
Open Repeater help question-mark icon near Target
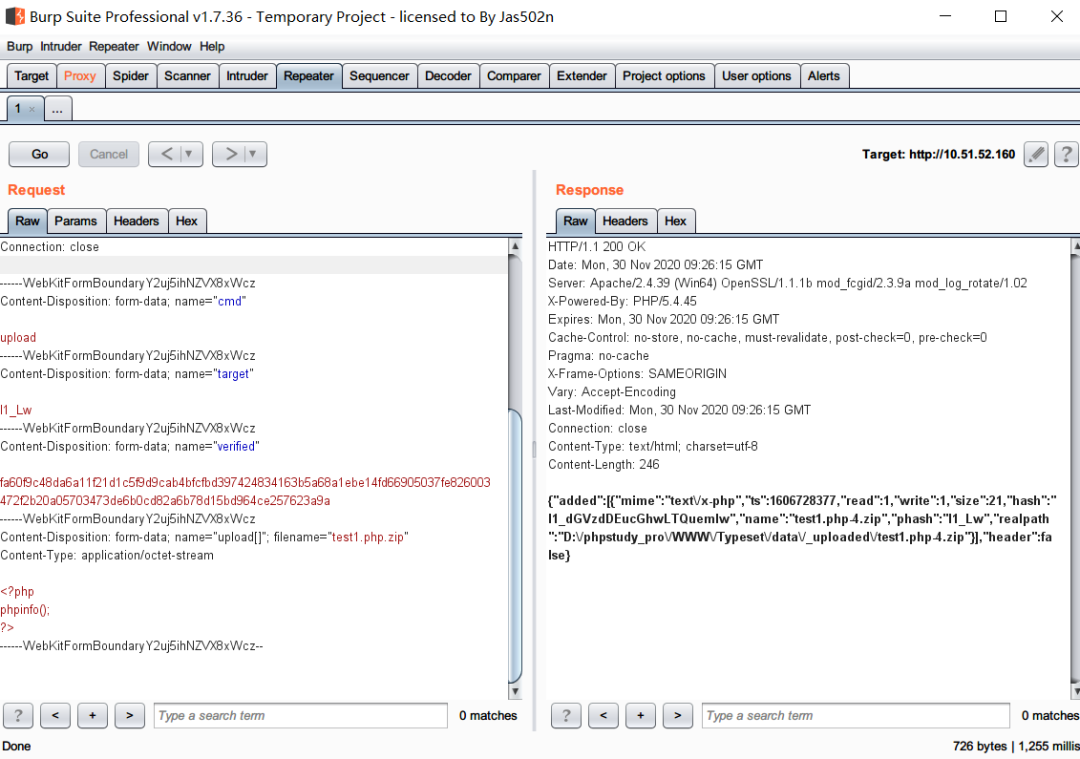click(1066, 154)
